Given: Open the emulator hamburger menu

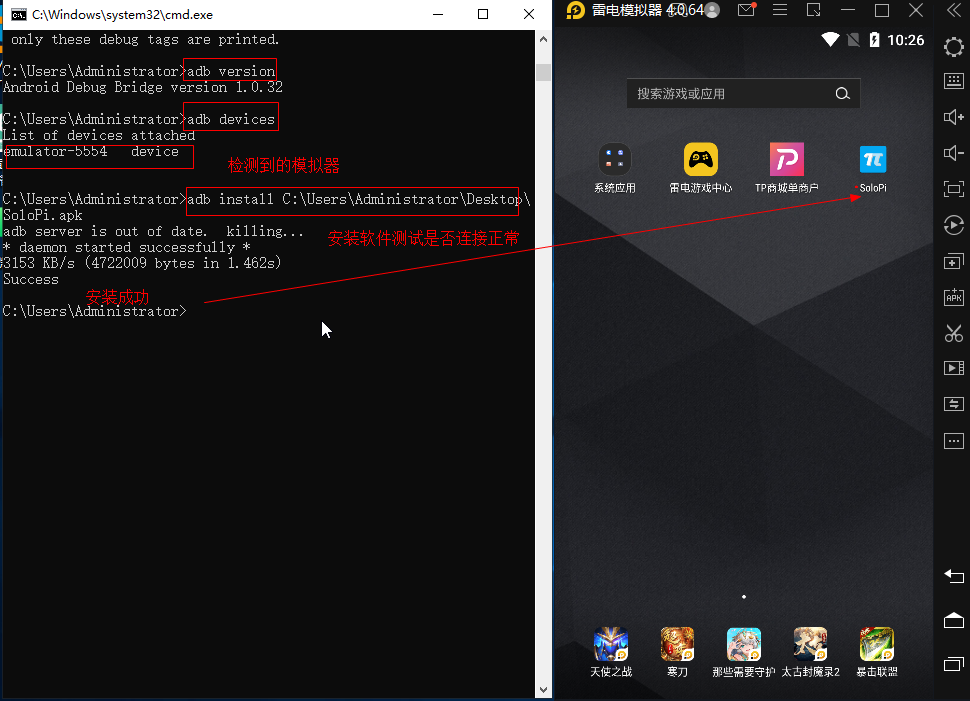Looking at the screenshot, I should (x=780, y=10).
